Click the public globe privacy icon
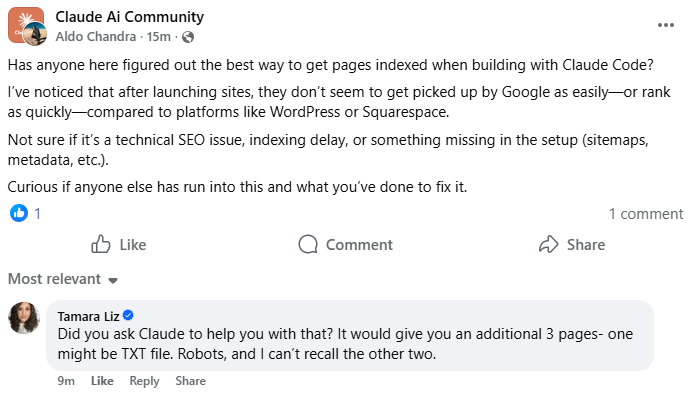Image resolution: width=691 pixels, height=416 pixels. (188, 37)
